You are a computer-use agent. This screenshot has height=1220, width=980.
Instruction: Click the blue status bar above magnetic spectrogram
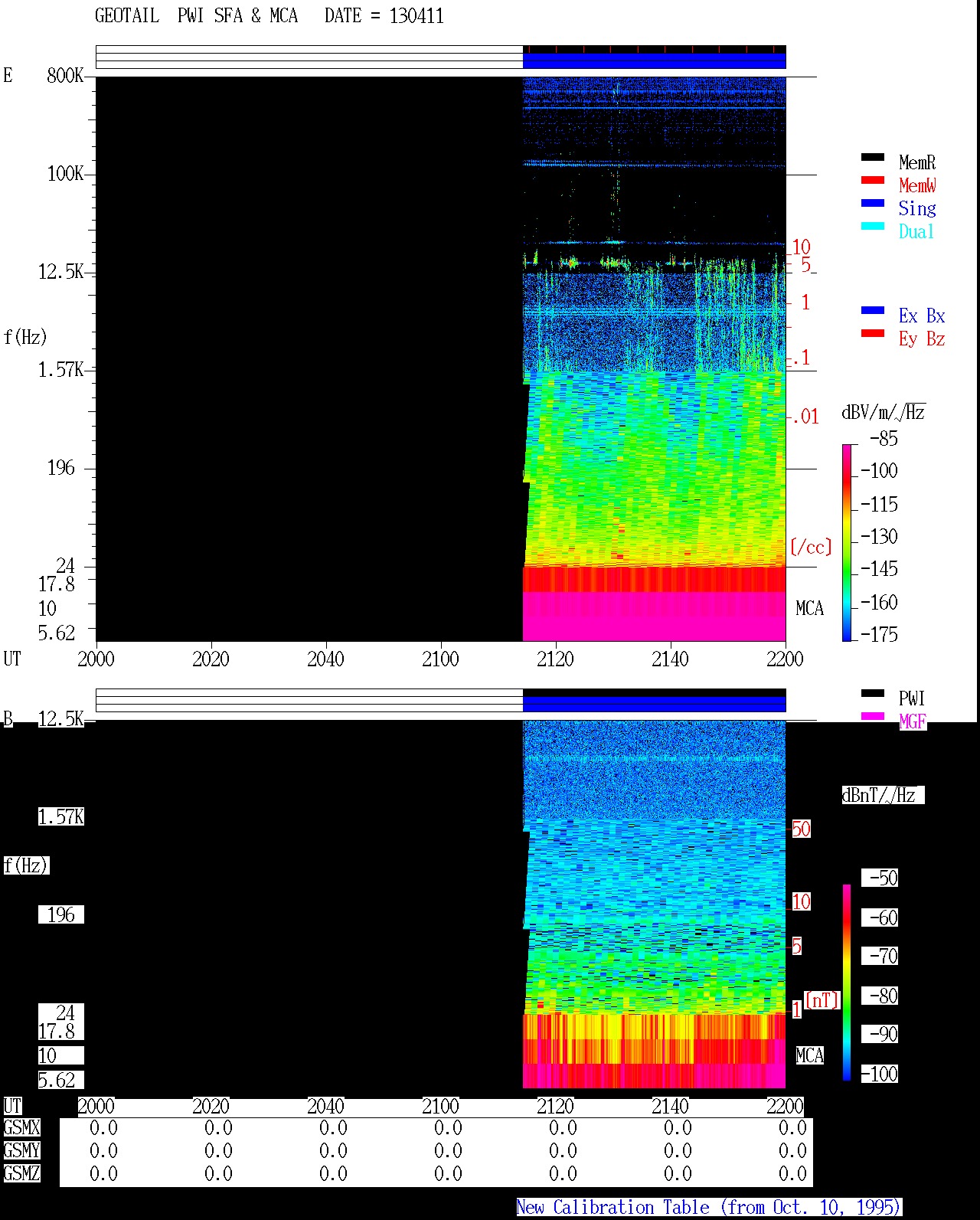654,703
